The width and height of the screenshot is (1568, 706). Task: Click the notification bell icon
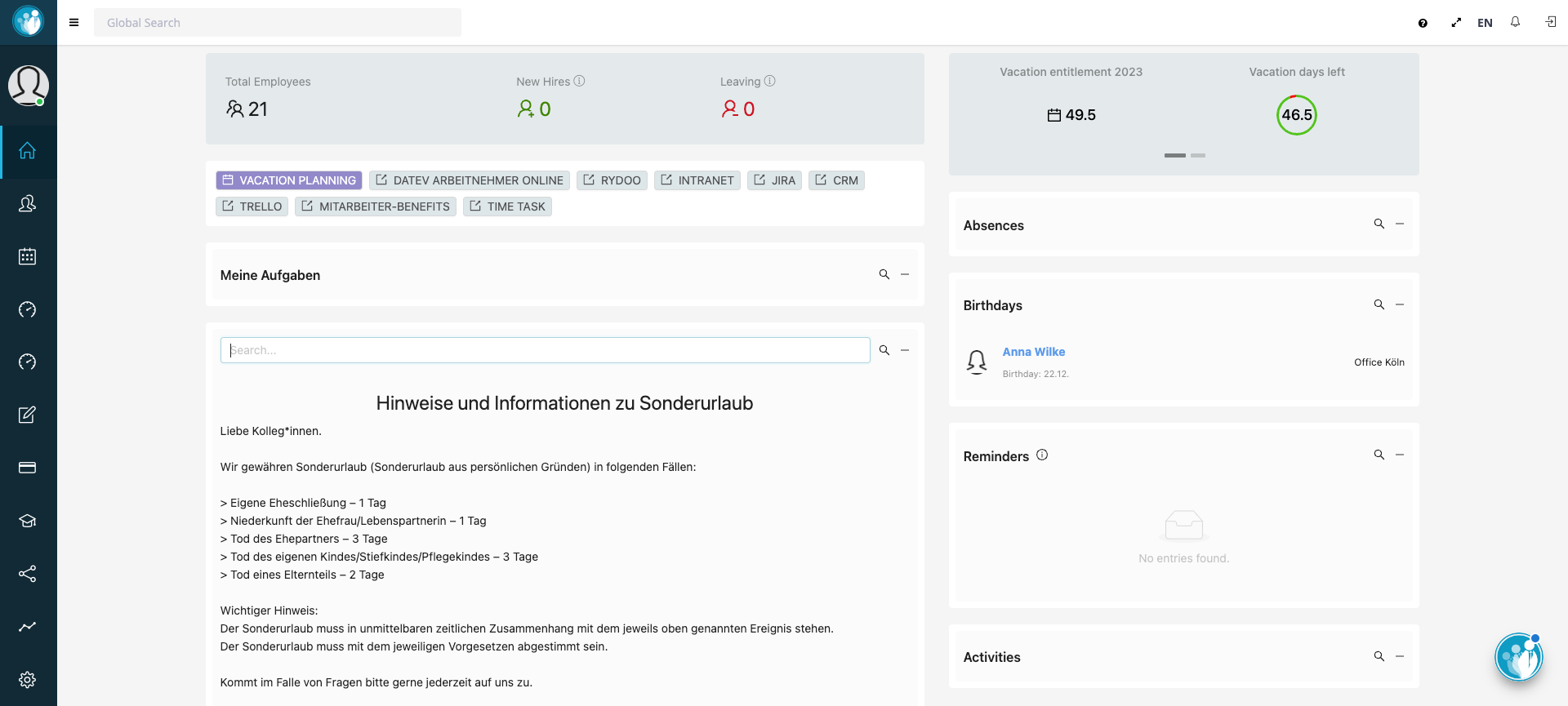(1515, 23)
